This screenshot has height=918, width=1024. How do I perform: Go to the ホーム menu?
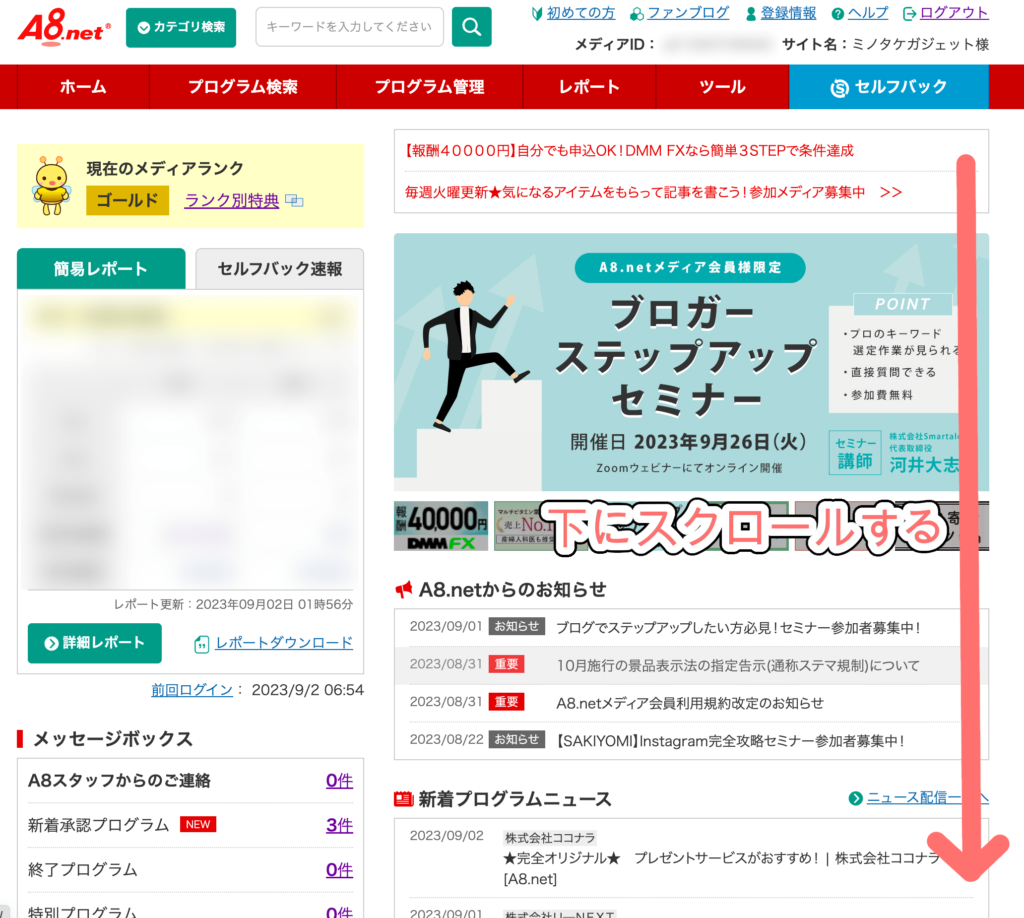[x=83, y=87]
